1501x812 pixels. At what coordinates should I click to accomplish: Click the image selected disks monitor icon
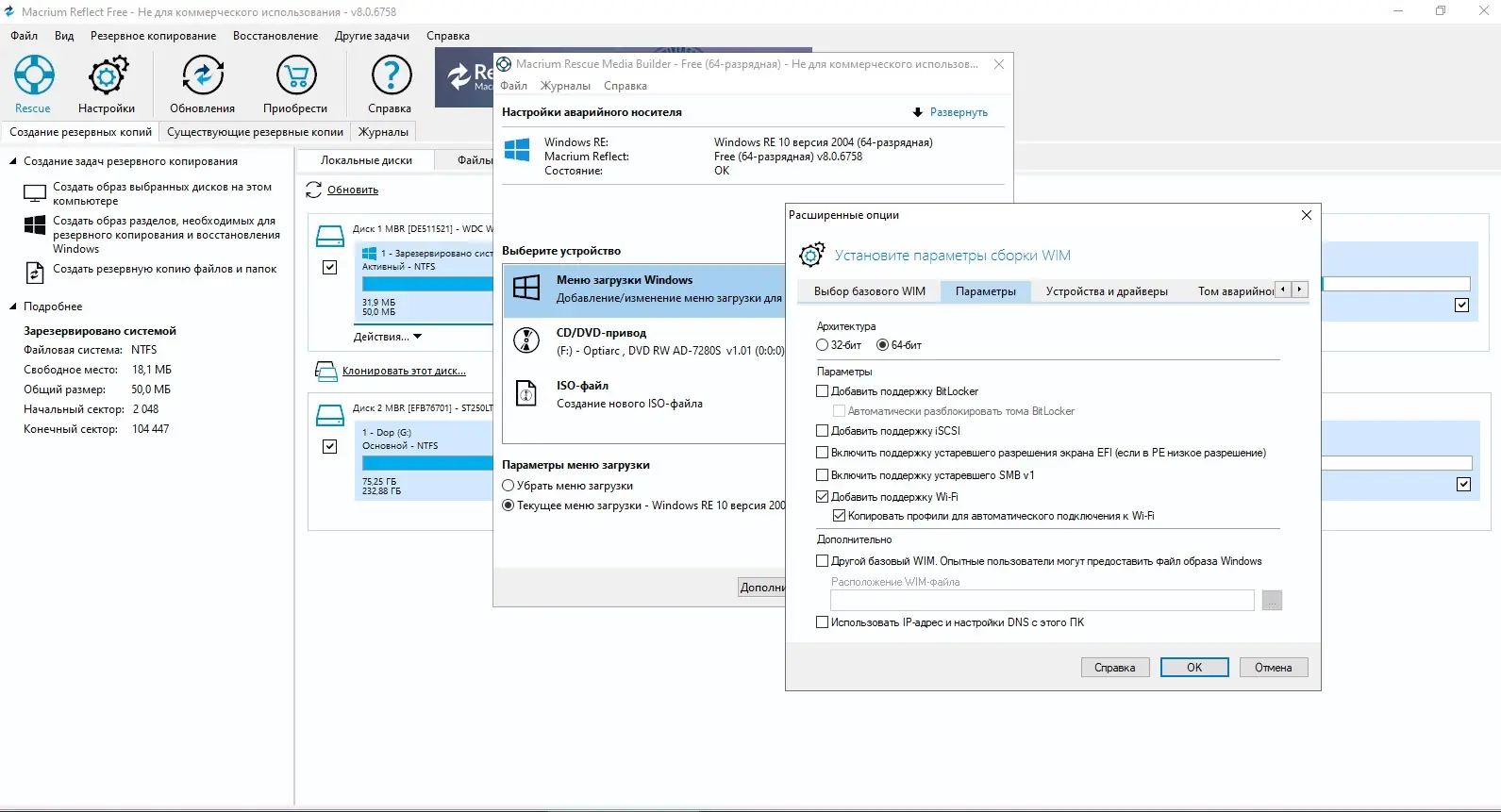click(35, 193)
